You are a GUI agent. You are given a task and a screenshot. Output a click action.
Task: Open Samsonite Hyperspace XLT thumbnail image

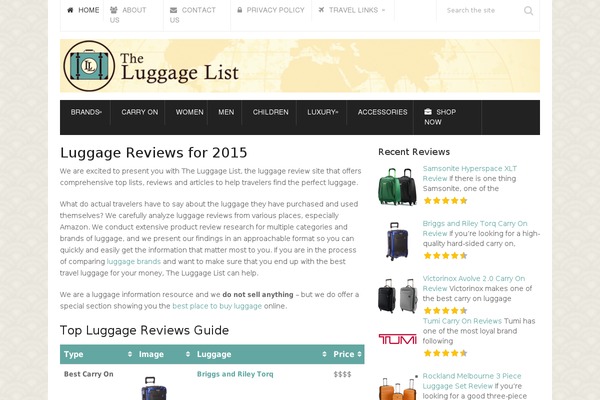click(x=397, y=186)
